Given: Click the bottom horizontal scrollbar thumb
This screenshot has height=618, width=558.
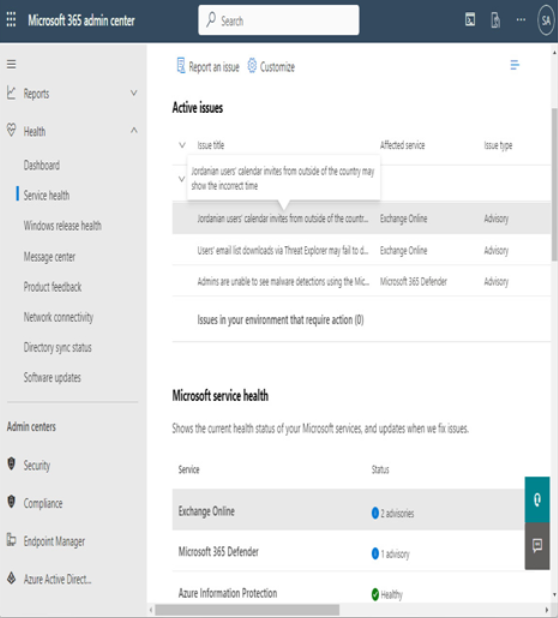Looking at the screenshot, I should 247,610.
